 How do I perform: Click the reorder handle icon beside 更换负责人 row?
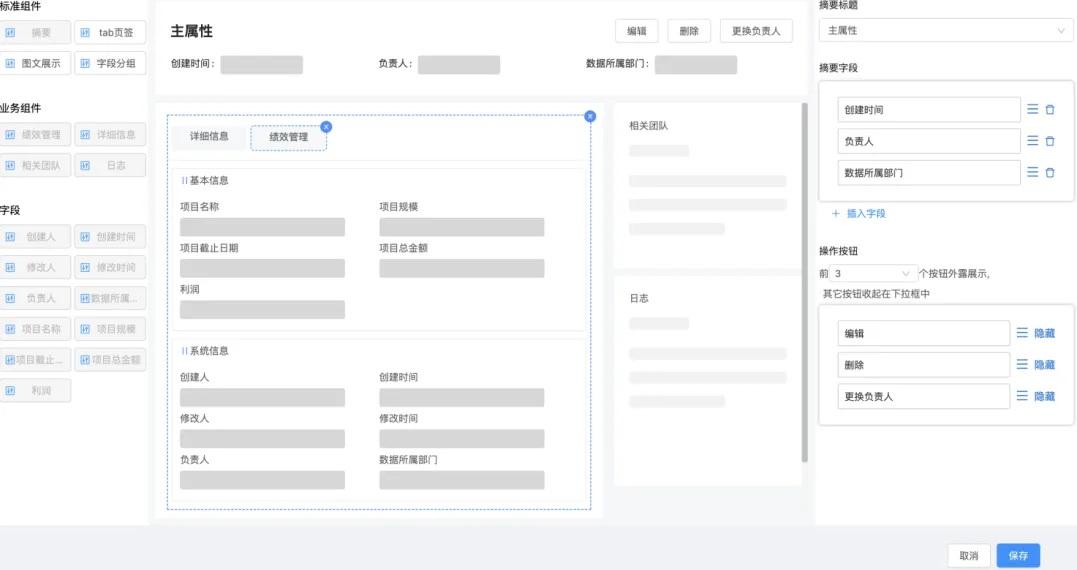(1022, 396)
